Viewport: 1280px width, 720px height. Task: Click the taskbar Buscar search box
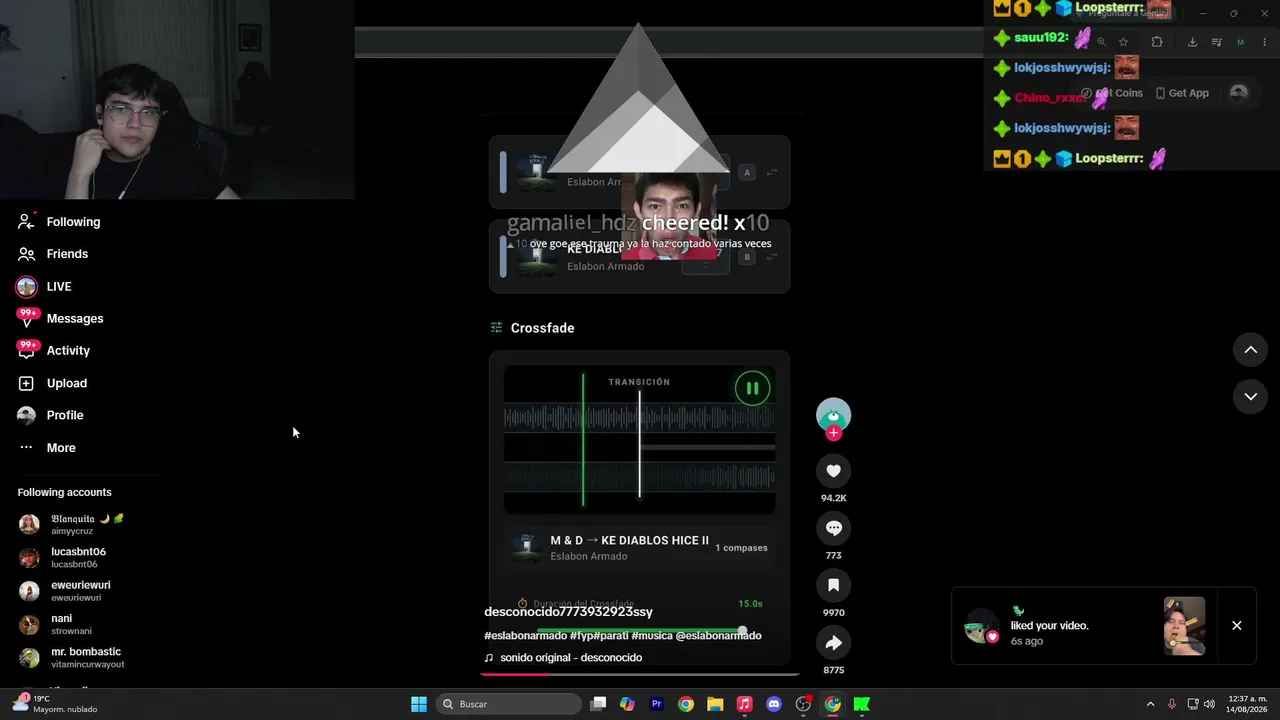[508, 704]
